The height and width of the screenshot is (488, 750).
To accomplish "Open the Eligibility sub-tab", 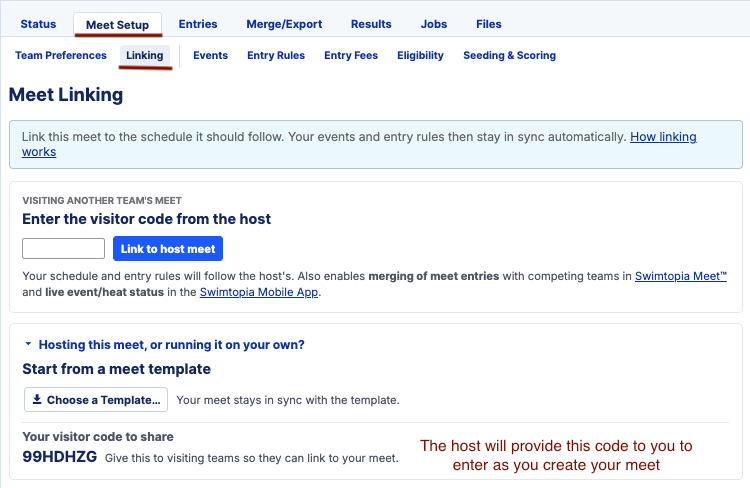I will coord(420,55).
